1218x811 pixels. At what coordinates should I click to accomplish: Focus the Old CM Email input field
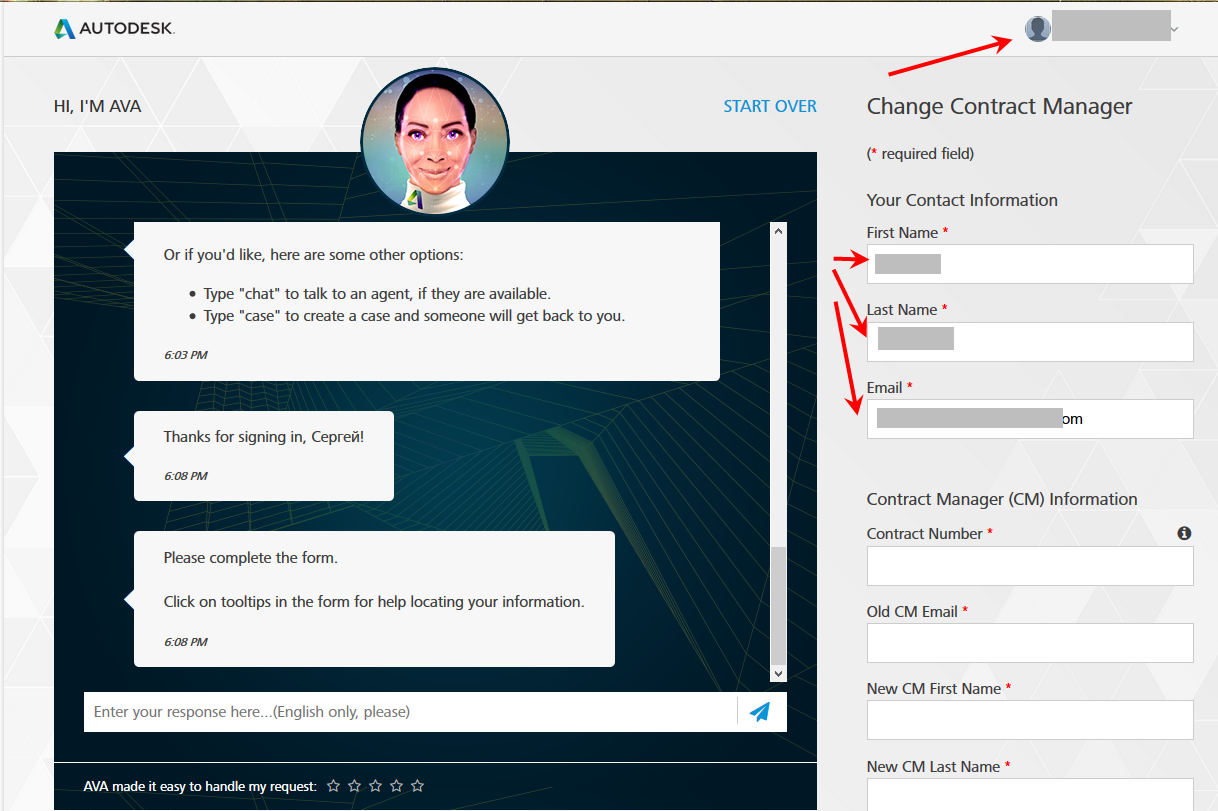point(1030,643)
